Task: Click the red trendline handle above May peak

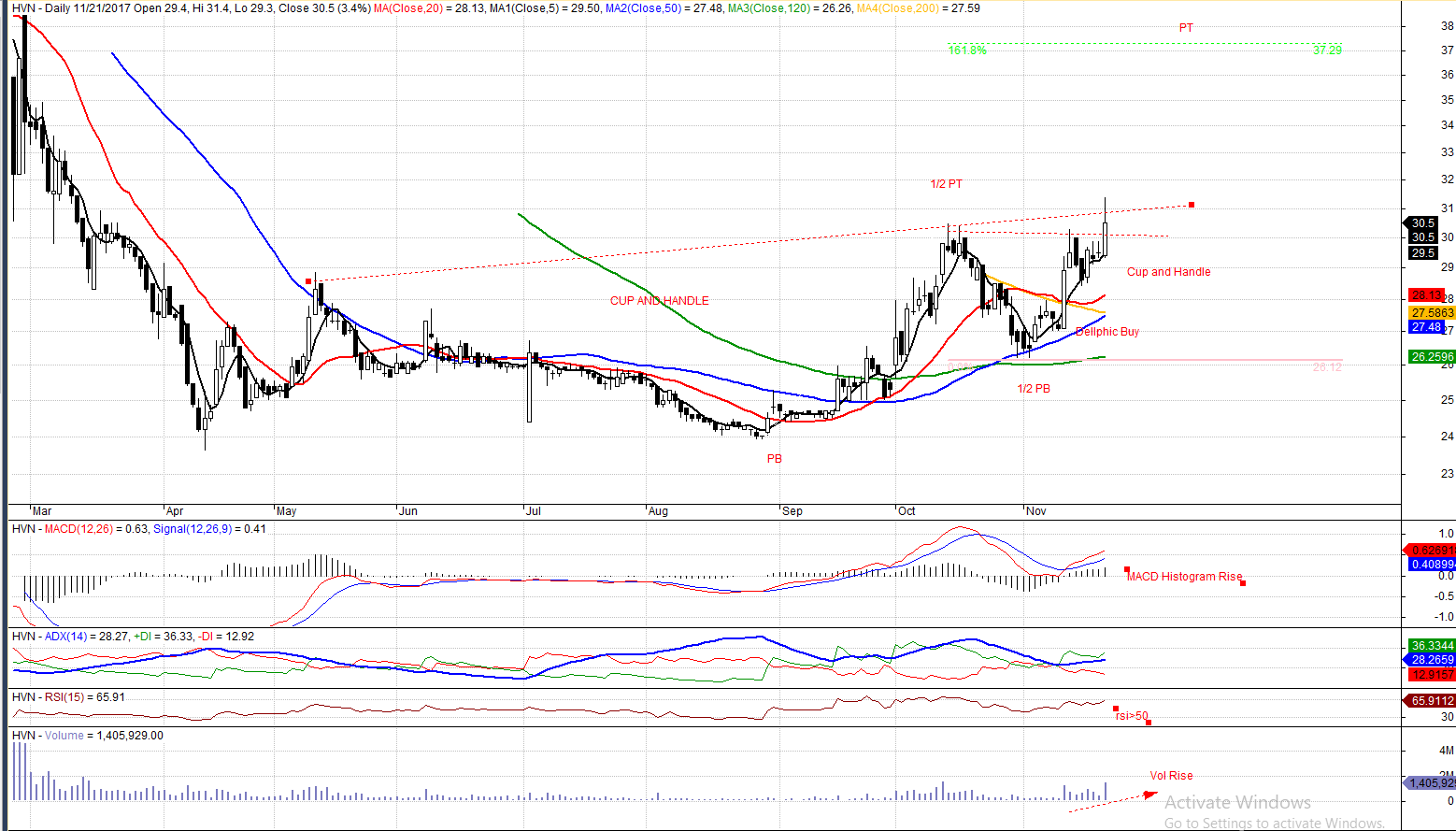Action: point(308,280)
